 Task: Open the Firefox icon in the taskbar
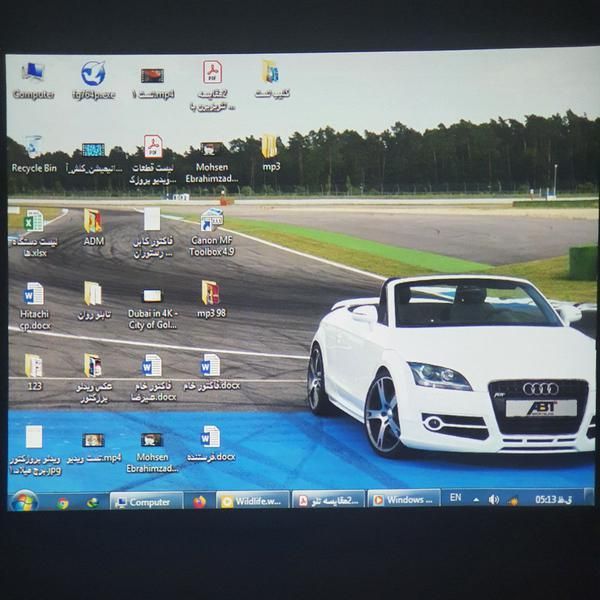[199, 501]
